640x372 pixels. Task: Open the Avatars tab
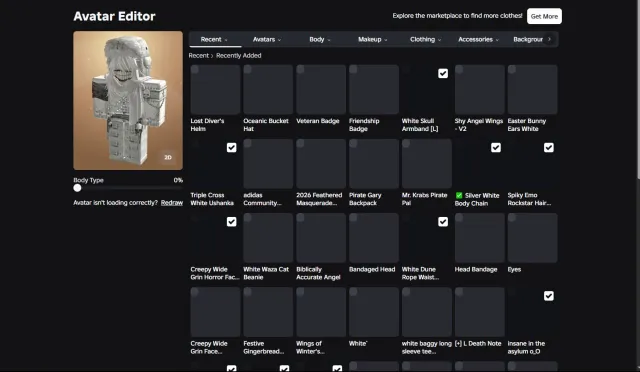[x=267, y=40]
